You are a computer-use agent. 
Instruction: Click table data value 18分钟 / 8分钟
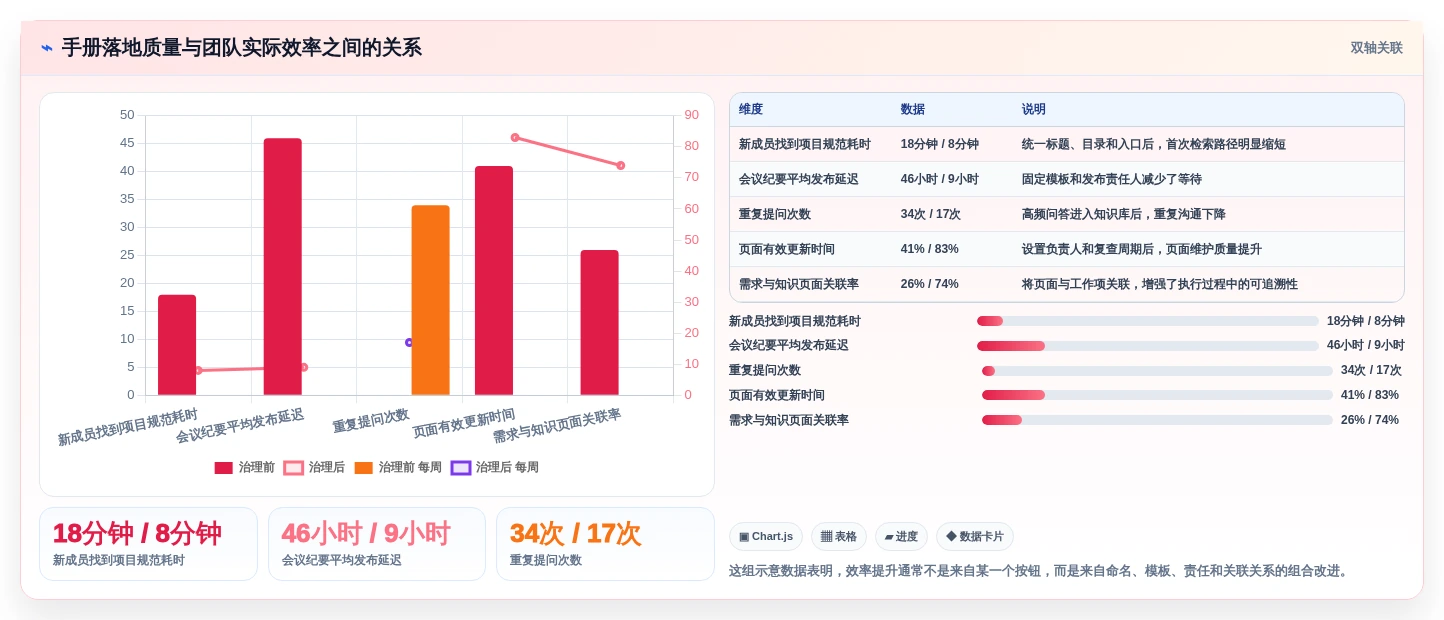940,145
